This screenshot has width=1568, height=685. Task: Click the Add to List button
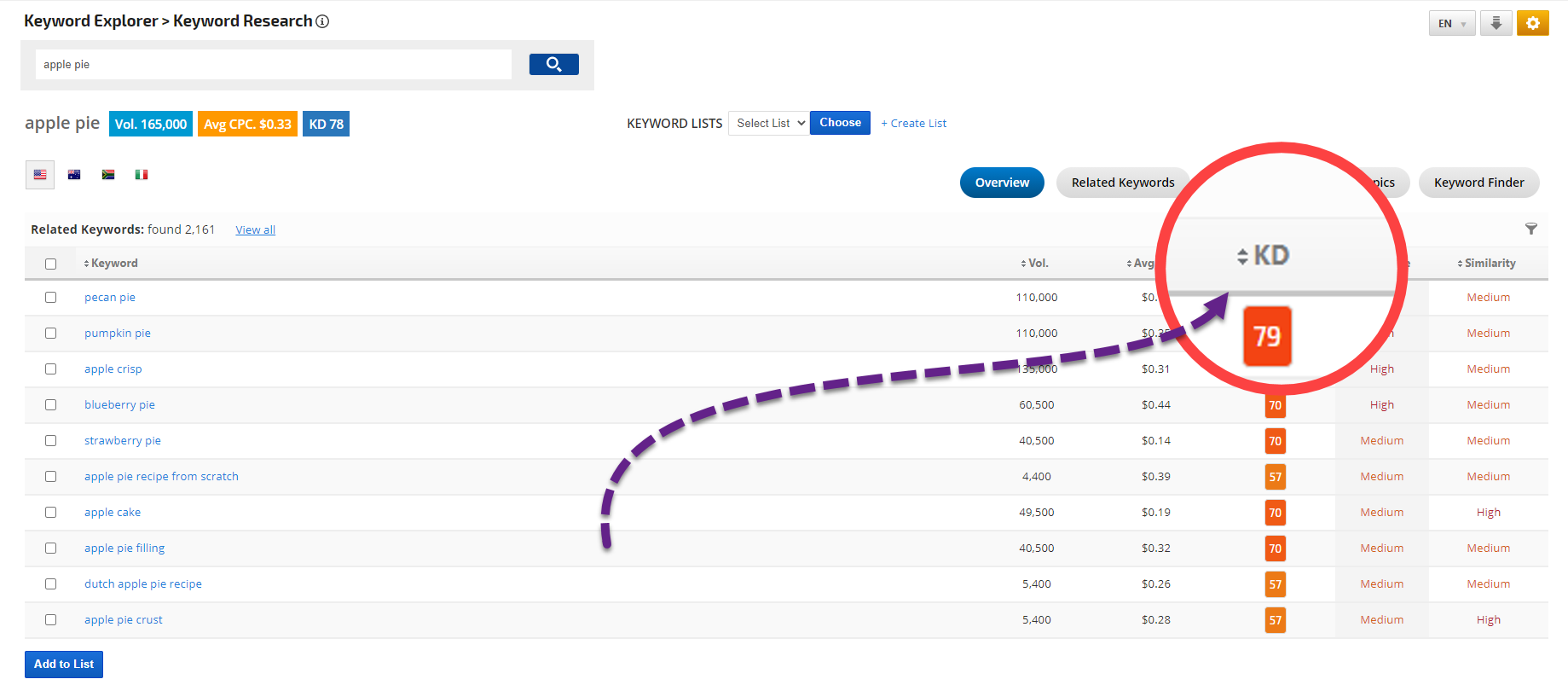coord(64,665)
